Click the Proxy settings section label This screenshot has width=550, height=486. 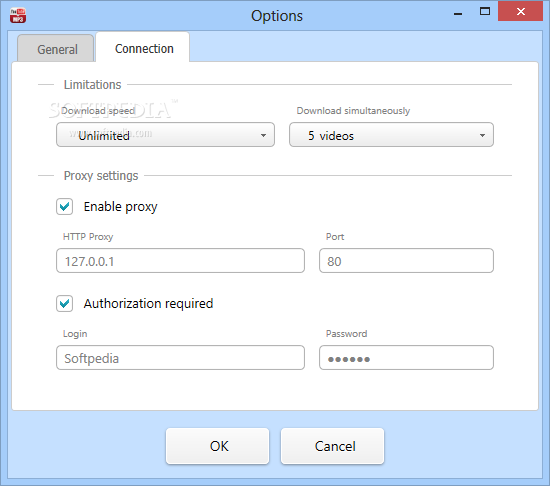pyautogui.click(x=101, y=176)
